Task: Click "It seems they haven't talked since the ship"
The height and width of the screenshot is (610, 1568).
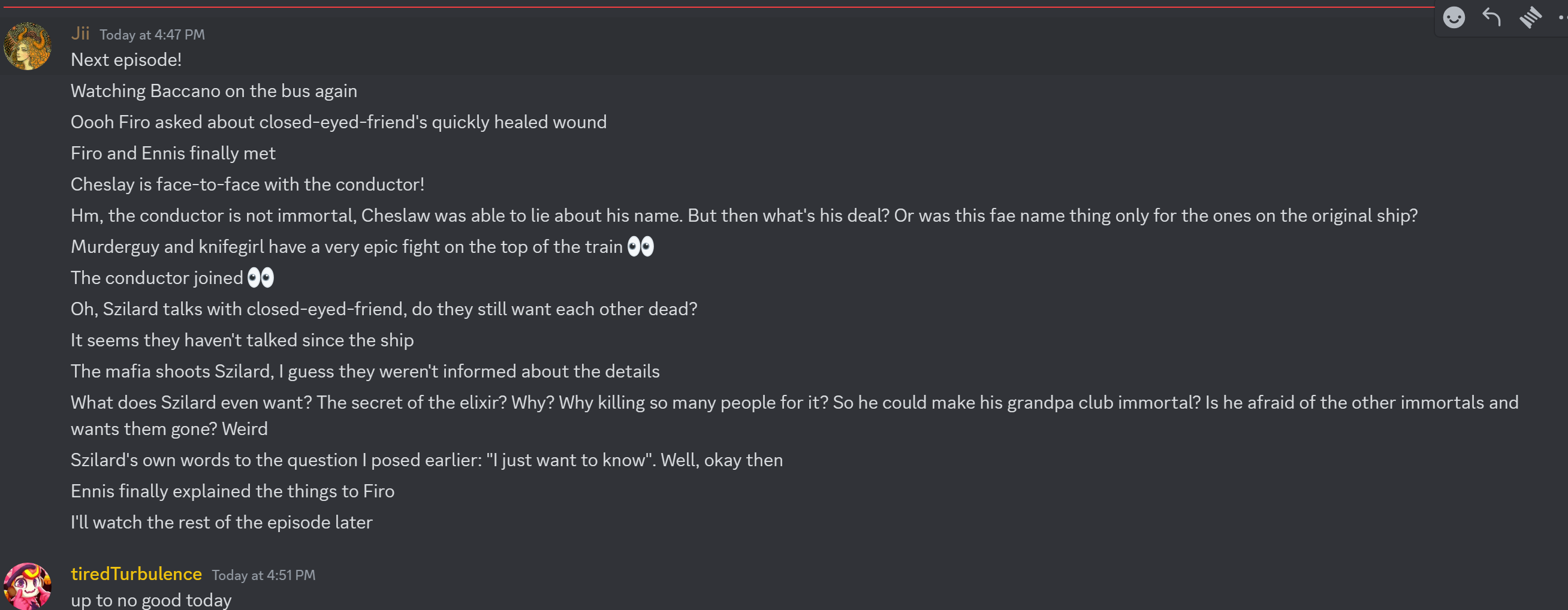Action: pyautogui.click(x=242, y=340)
